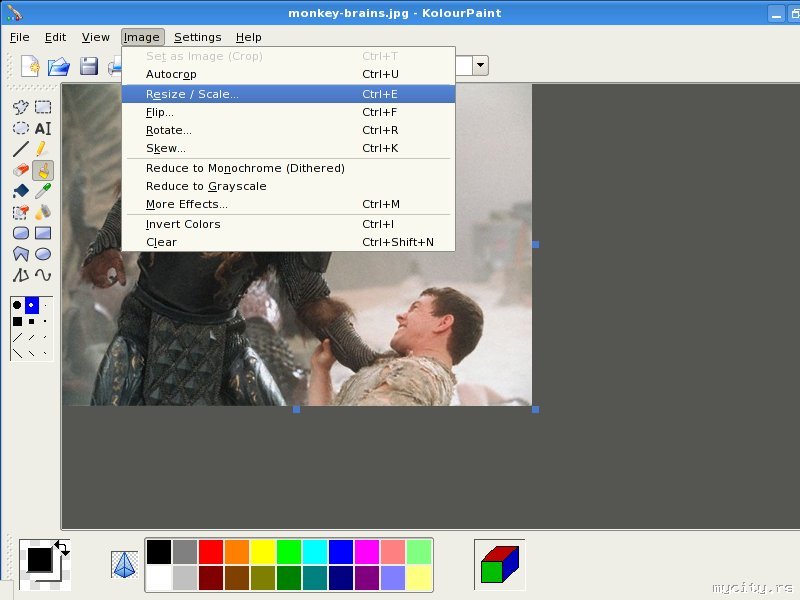Choose the medium square brush shape

[32, 321]
